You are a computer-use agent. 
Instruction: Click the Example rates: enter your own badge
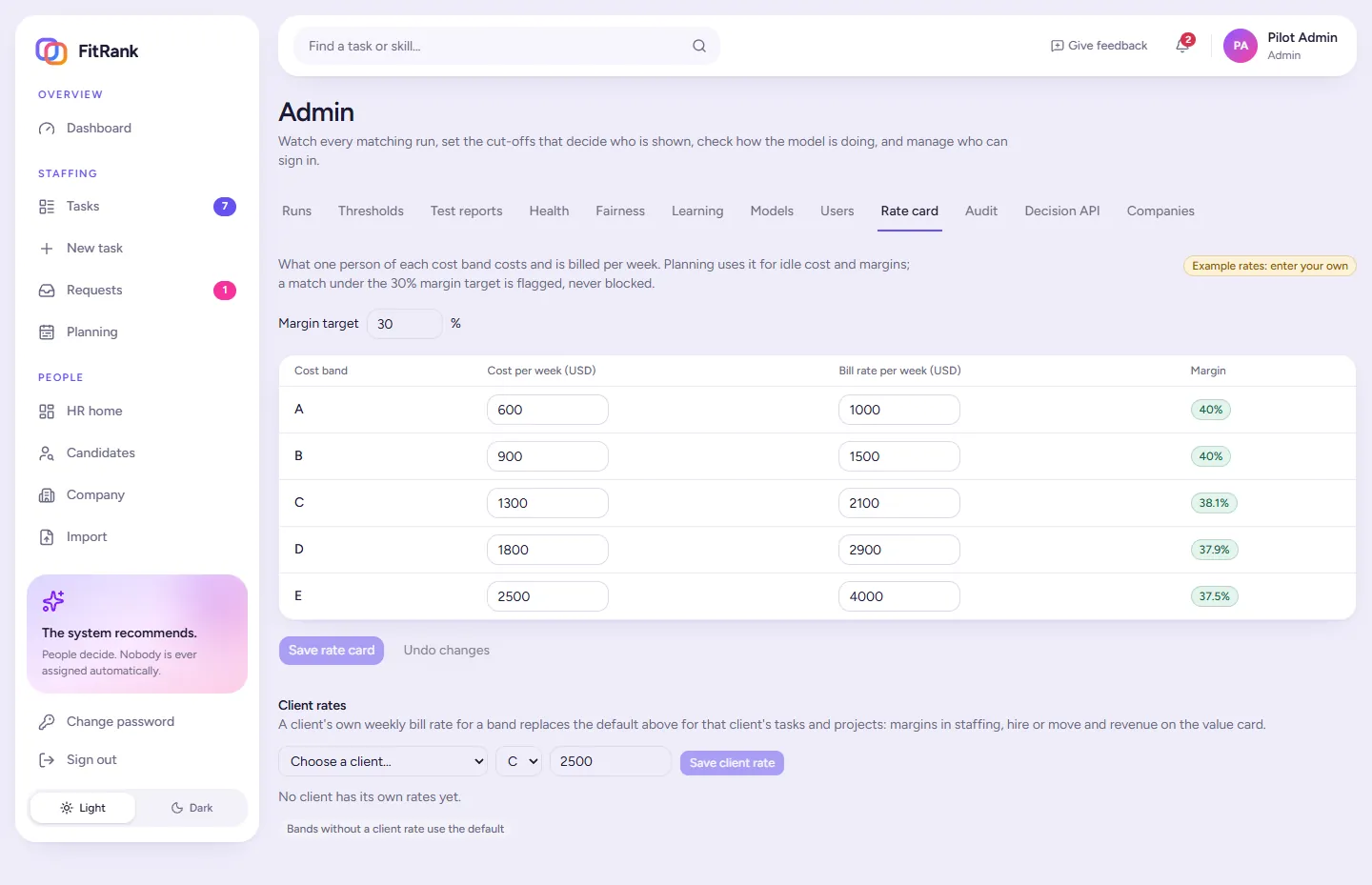[1270, 266]
